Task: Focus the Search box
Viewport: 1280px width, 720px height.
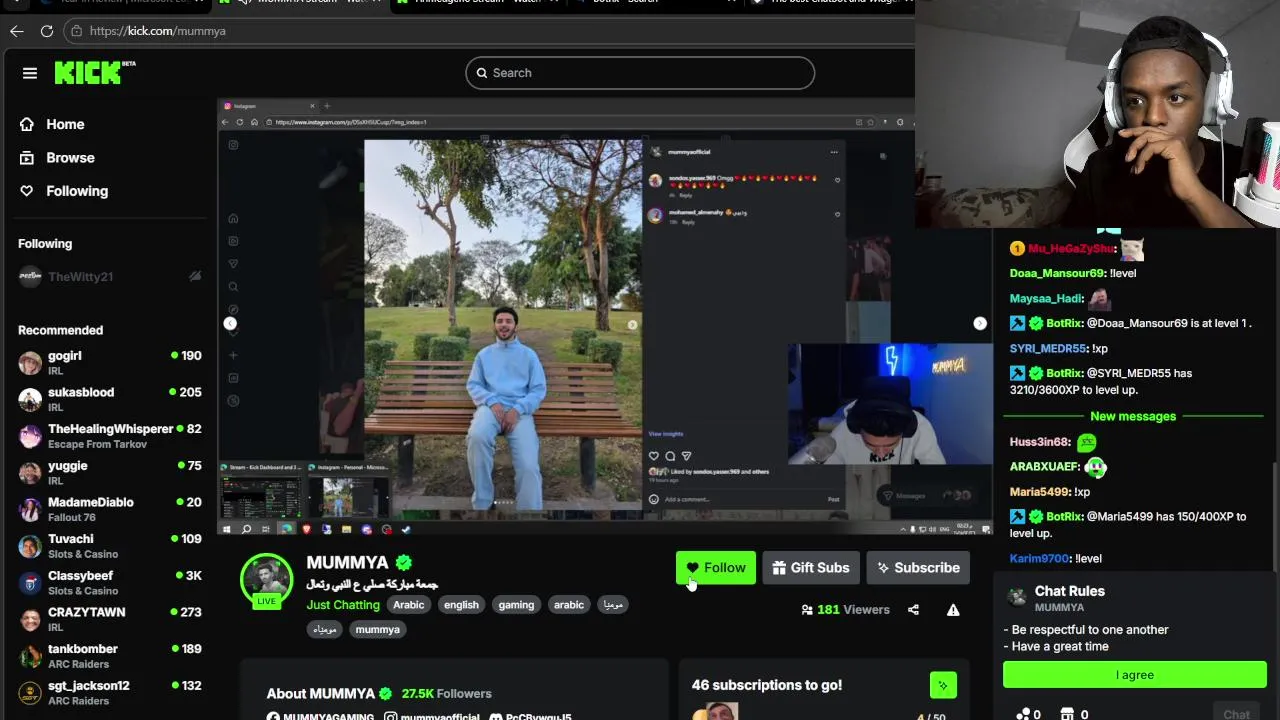Action: click(640, 73)
